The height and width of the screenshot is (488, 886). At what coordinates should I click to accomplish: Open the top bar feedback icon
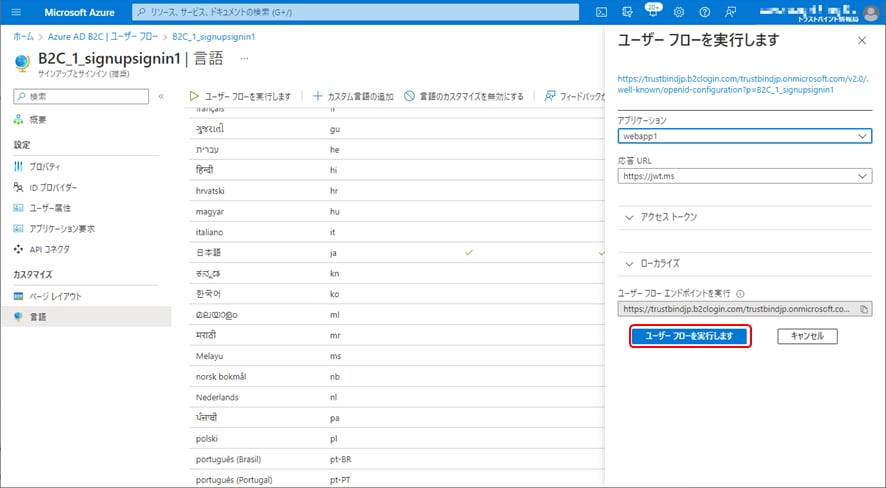click(x=730, y=12)
